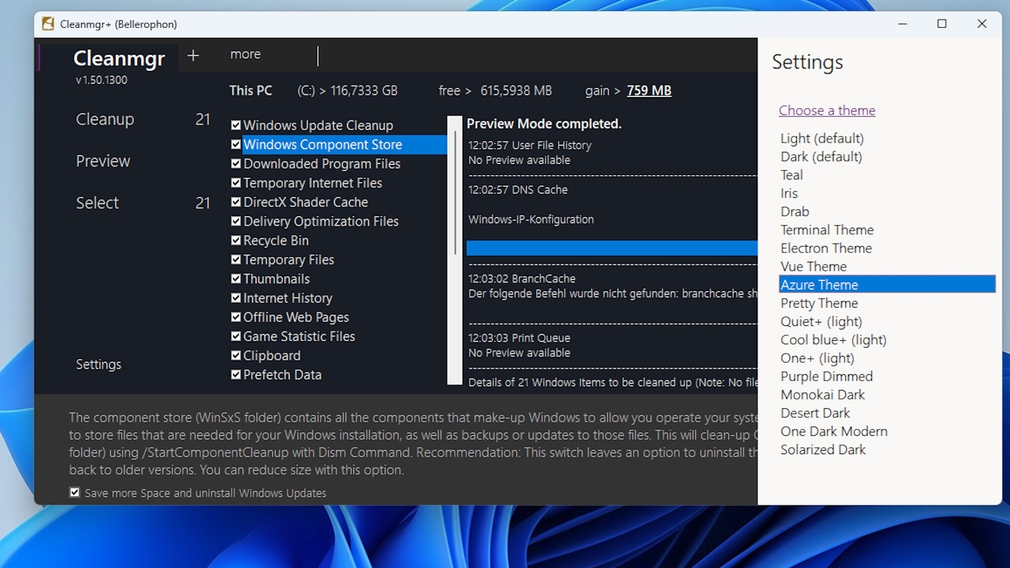Click the blue highlighted preview log bar

(x=611, y=248)
